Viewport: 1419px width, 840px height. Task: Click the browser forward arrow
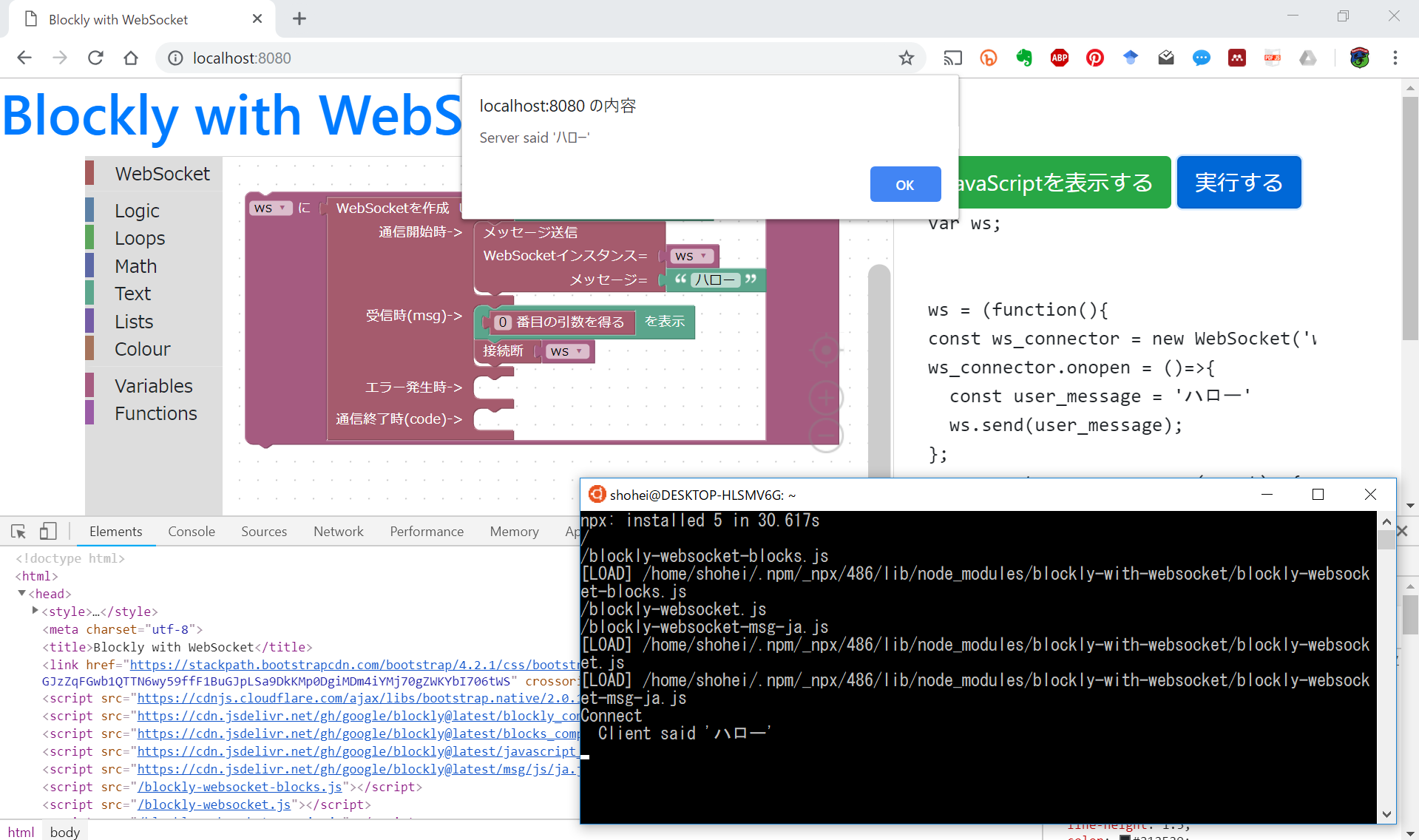tap(60, 58)
